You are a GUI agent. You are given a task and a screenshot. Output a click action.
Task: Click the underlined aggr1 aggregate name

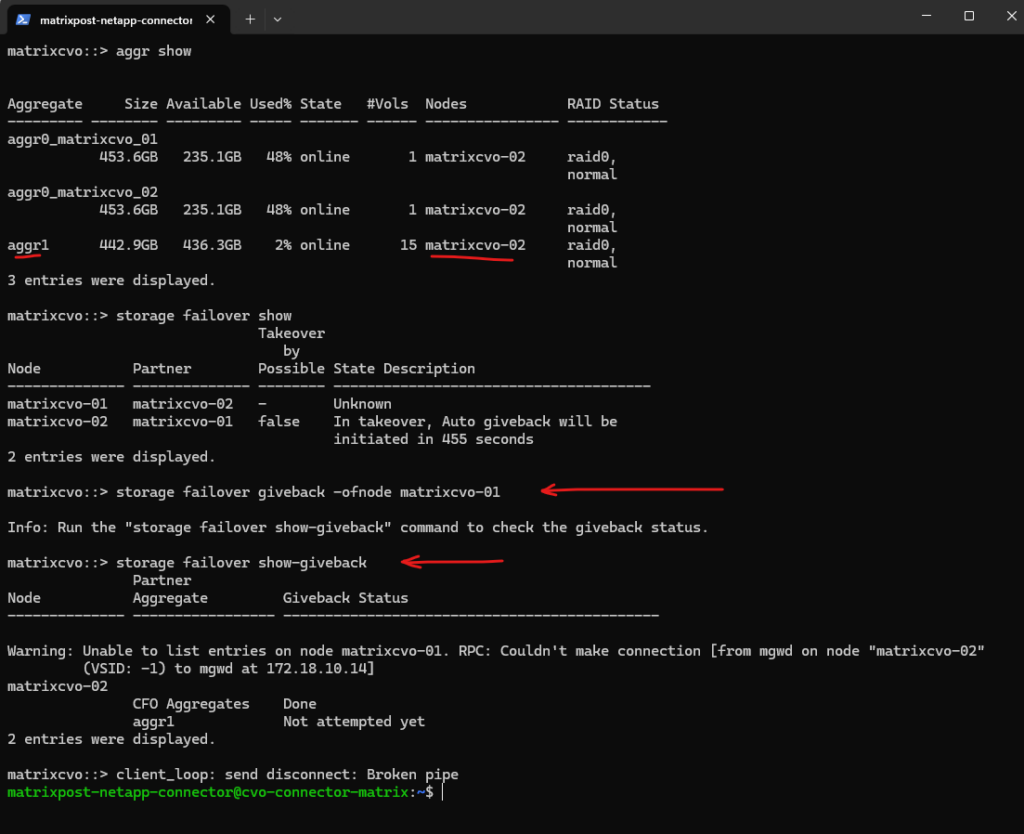tap(28, 245)
